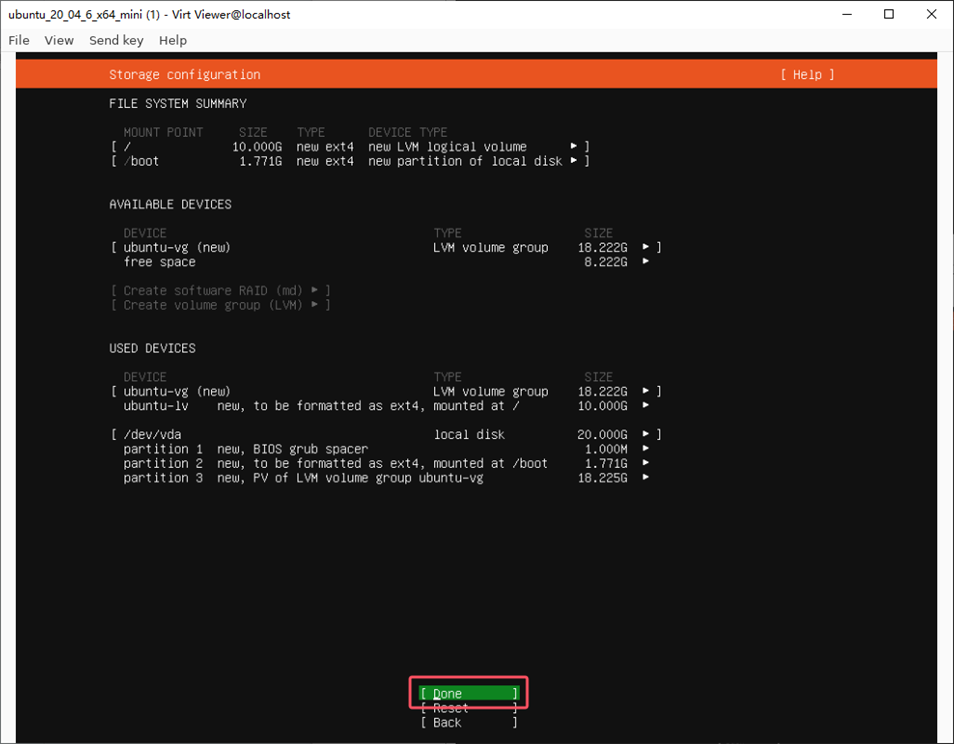Open the Send key menu
The image size is (954, 744).
coord(116,40)
